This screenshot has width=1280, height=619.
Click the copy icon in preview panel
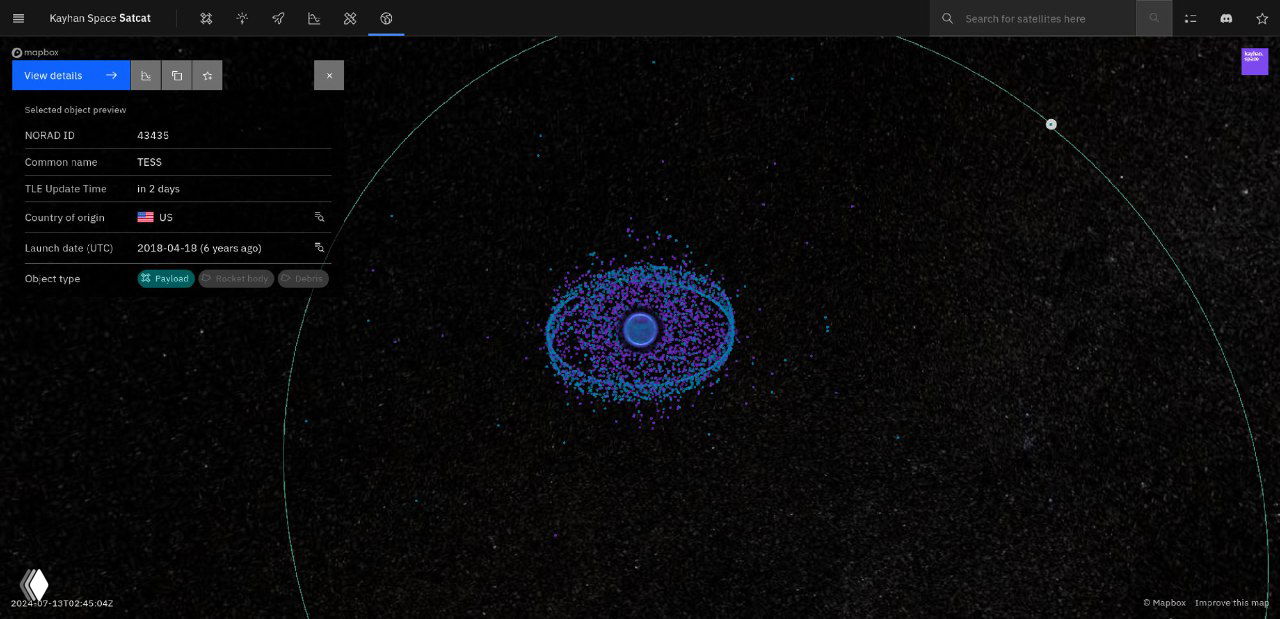(177, 75)
